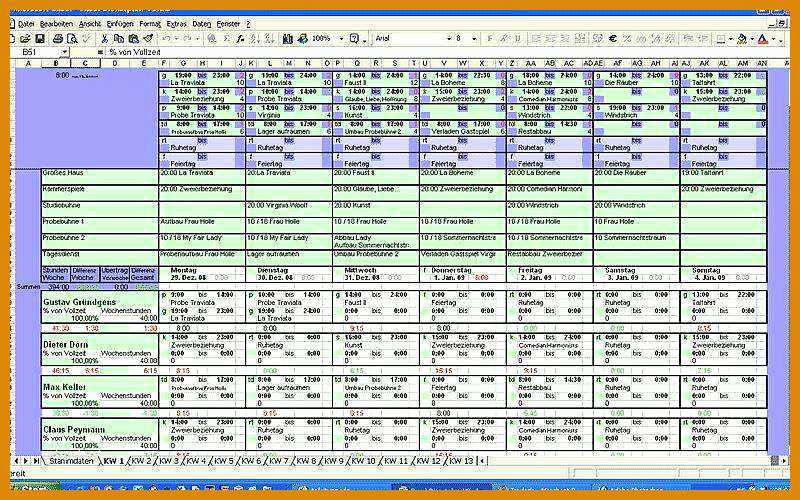Image resolution: width=800 pixels, height=500 pixels.
Task: Expand the font color dropdown arrow
Action: click(x=773, y=39)
